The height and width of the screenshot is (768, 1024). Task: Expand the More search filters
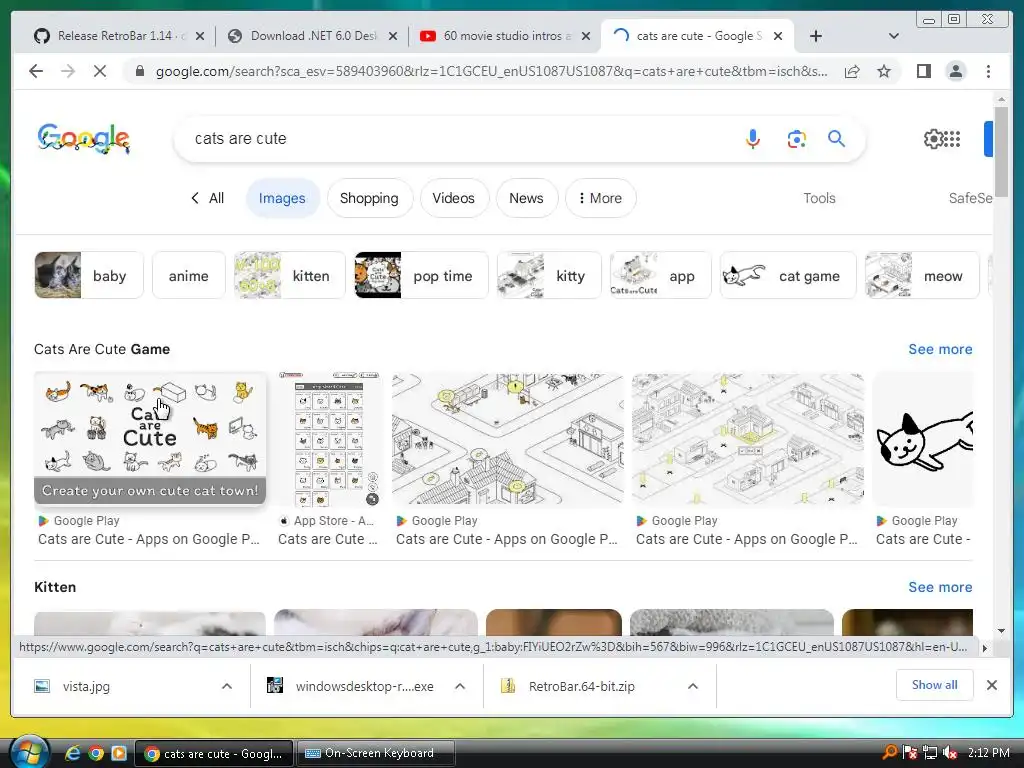[x=600, y=198]
